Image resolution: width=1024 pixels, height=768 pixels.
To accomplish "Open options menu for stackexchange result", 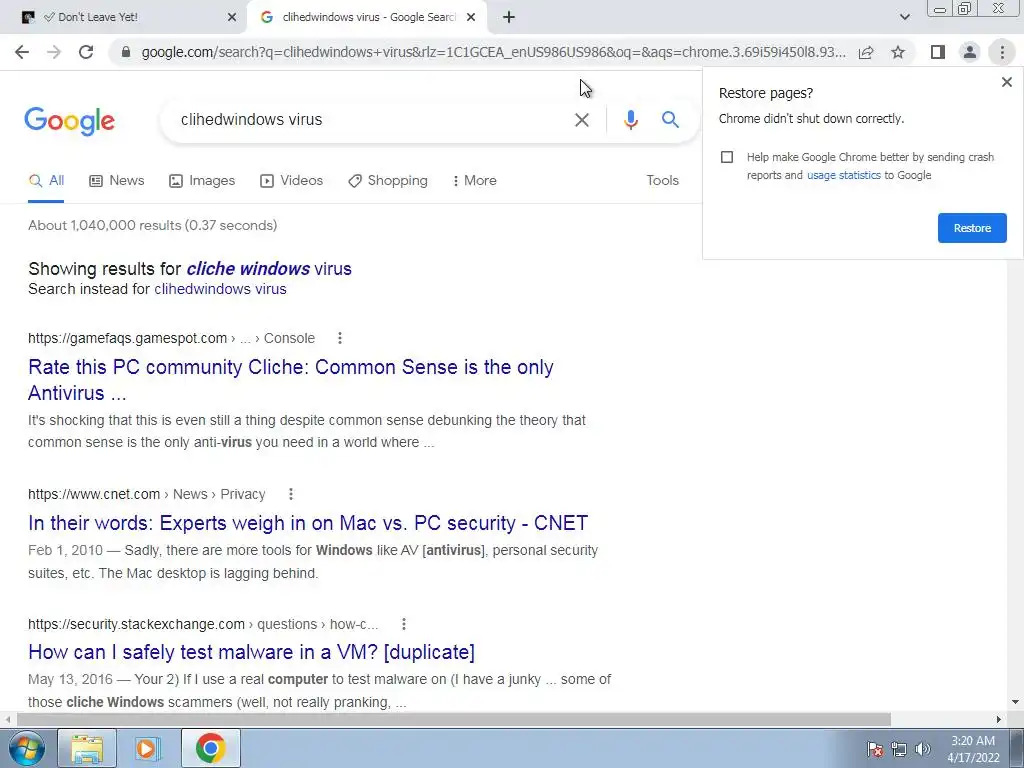I will point(404,624).
